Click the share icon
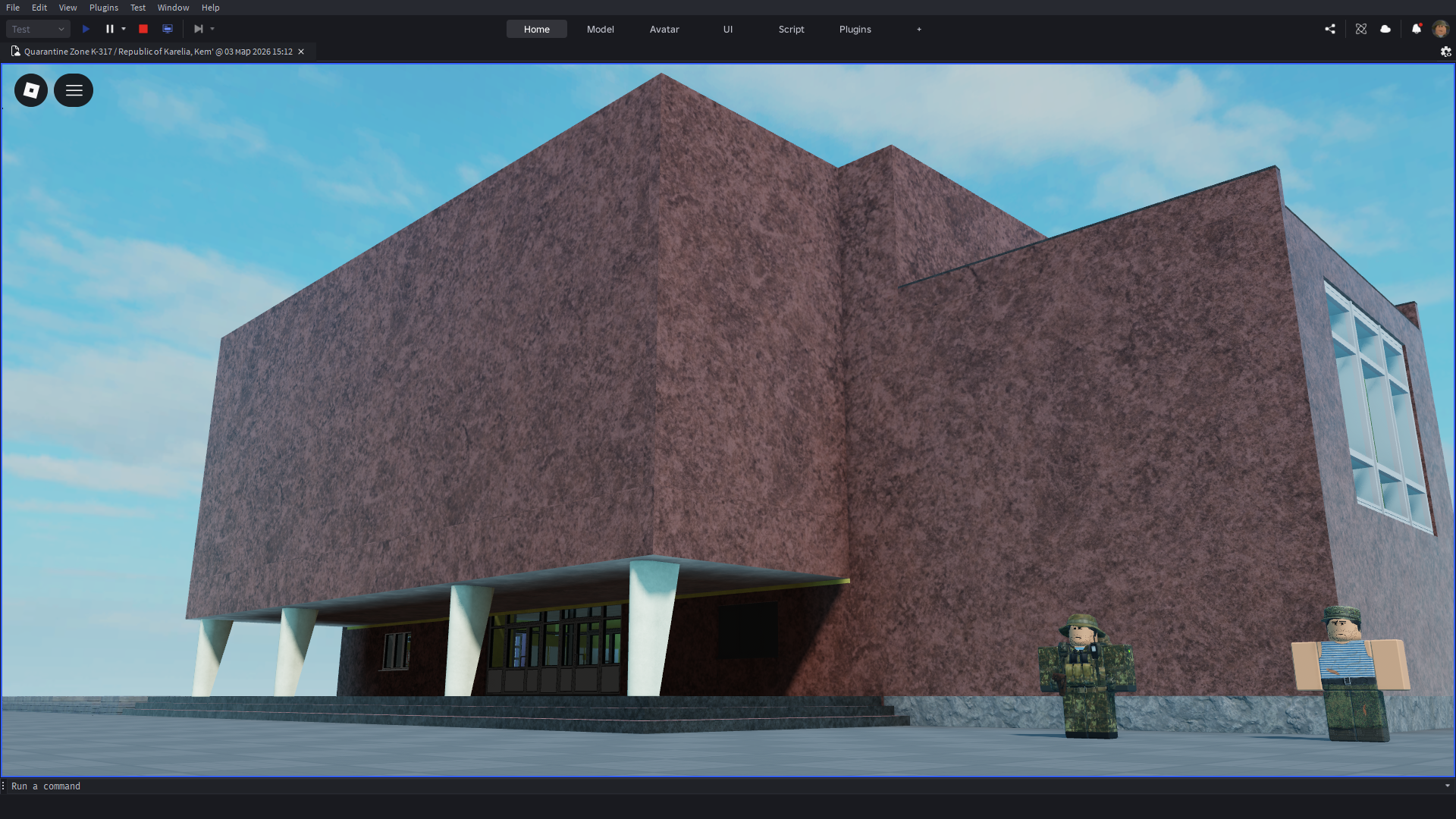Image resolution: width=1456 pixels, height=819 pixels. coord(1330,29)
